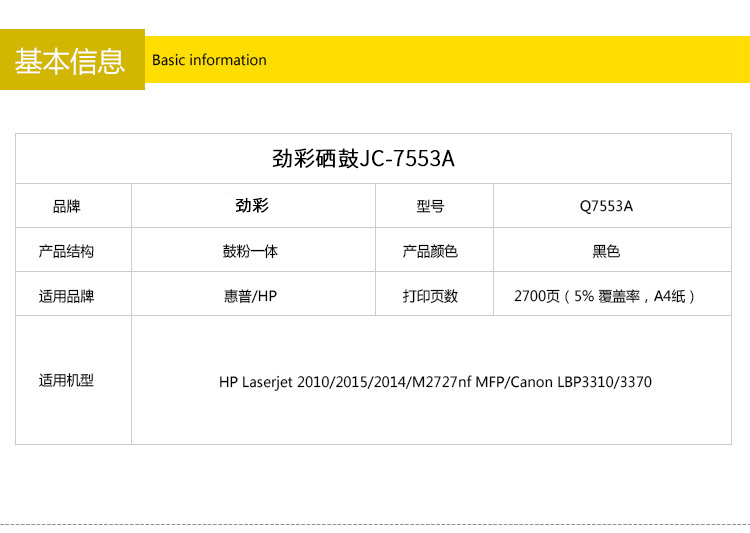Select the 黑色 color value

[606, 251]
